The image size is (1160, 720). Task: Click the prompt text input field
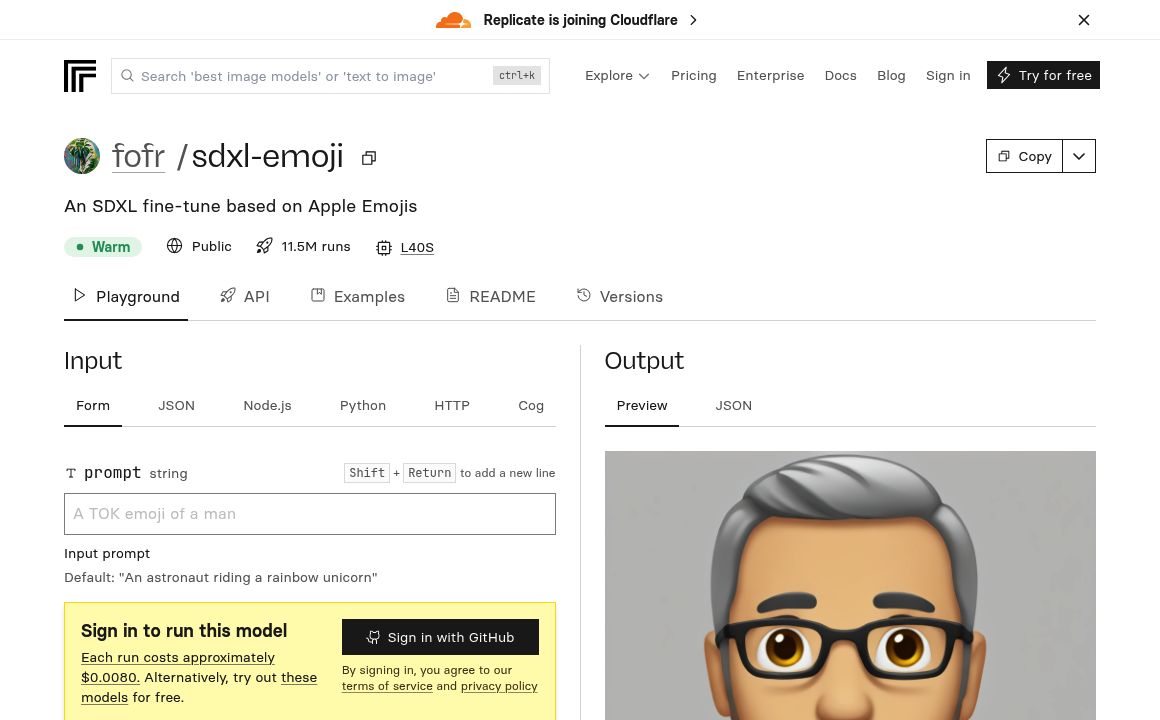pyautogui.click(x=310, y=513)
